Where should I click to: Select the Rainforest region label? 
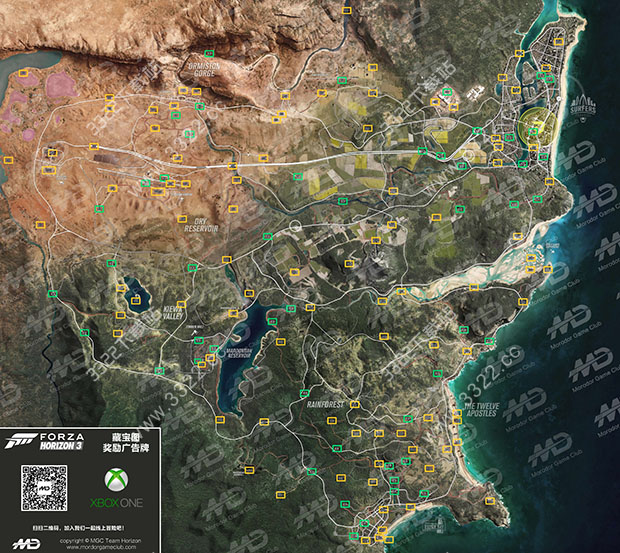coord(325,405)
